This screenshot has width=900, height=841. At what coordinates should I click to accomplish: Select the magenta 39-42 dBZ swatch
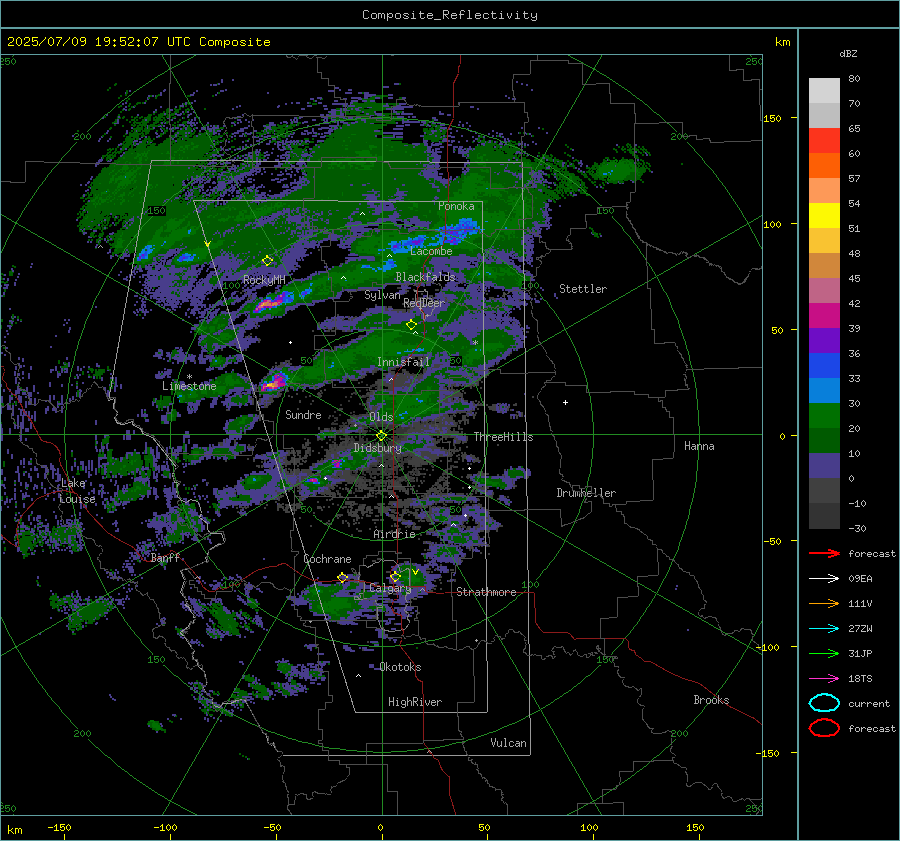824,316
